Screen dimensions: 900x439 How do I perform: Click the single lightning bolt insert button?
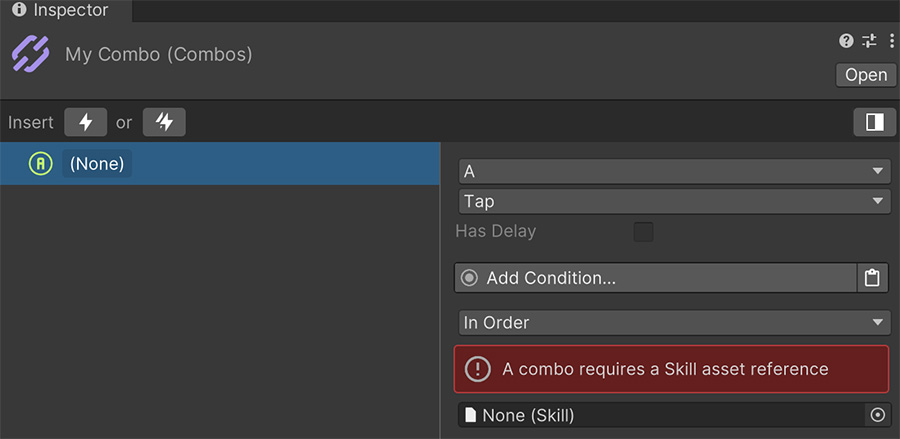86,122
